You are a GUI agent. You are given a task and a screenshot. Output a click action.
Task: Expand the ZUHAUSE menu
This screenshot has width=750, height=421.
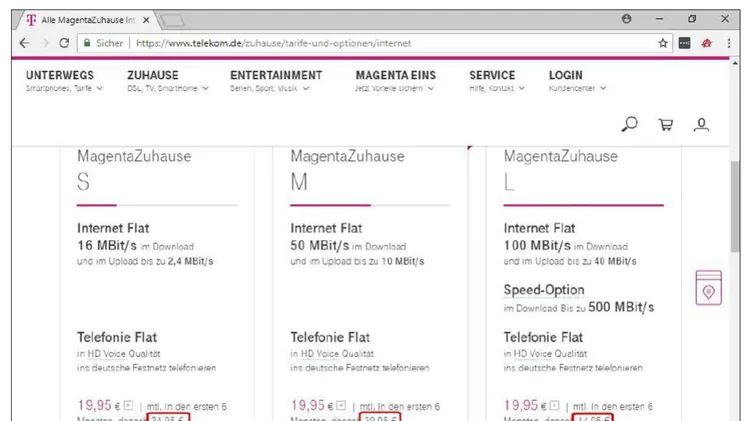click(x=168, y=81)
